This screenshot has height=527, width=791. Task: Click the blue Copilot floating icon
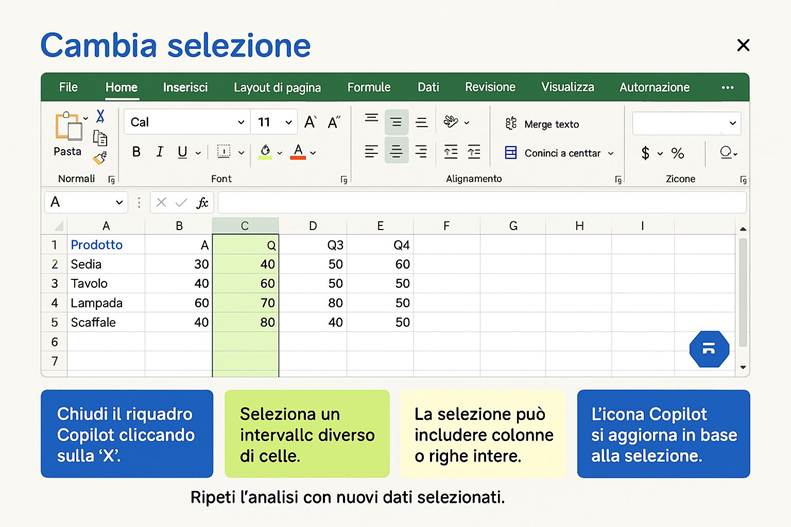coord(709,349)
